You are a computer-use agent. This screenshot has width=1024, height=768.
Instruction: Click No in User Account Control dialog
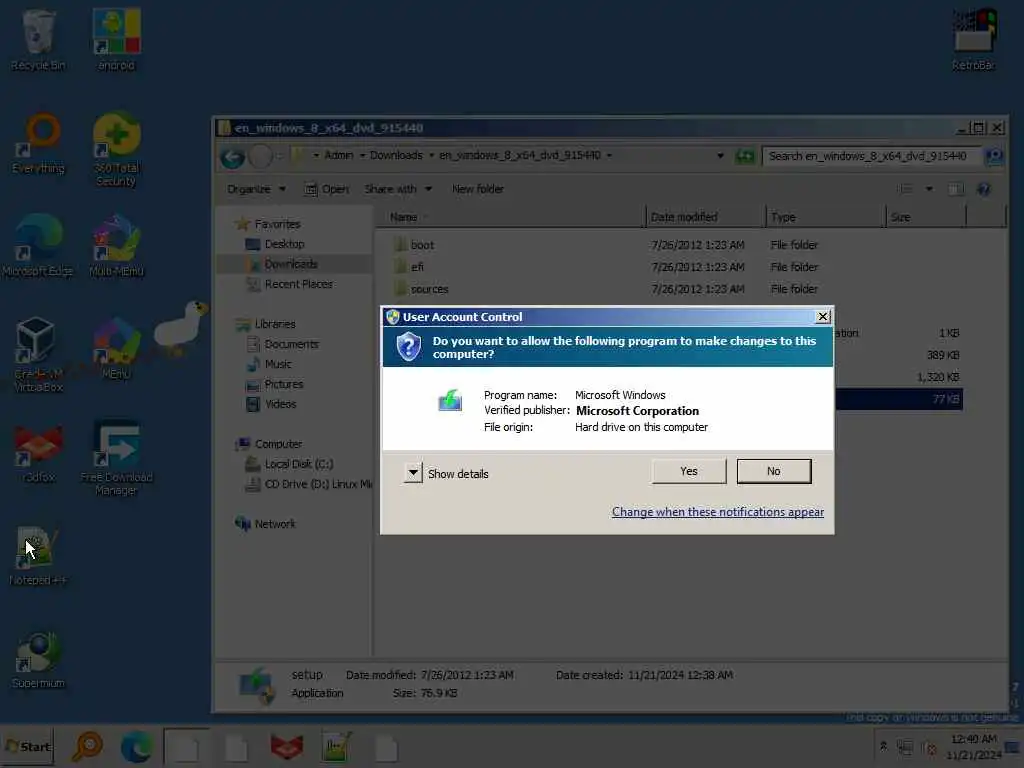(774, 471)
